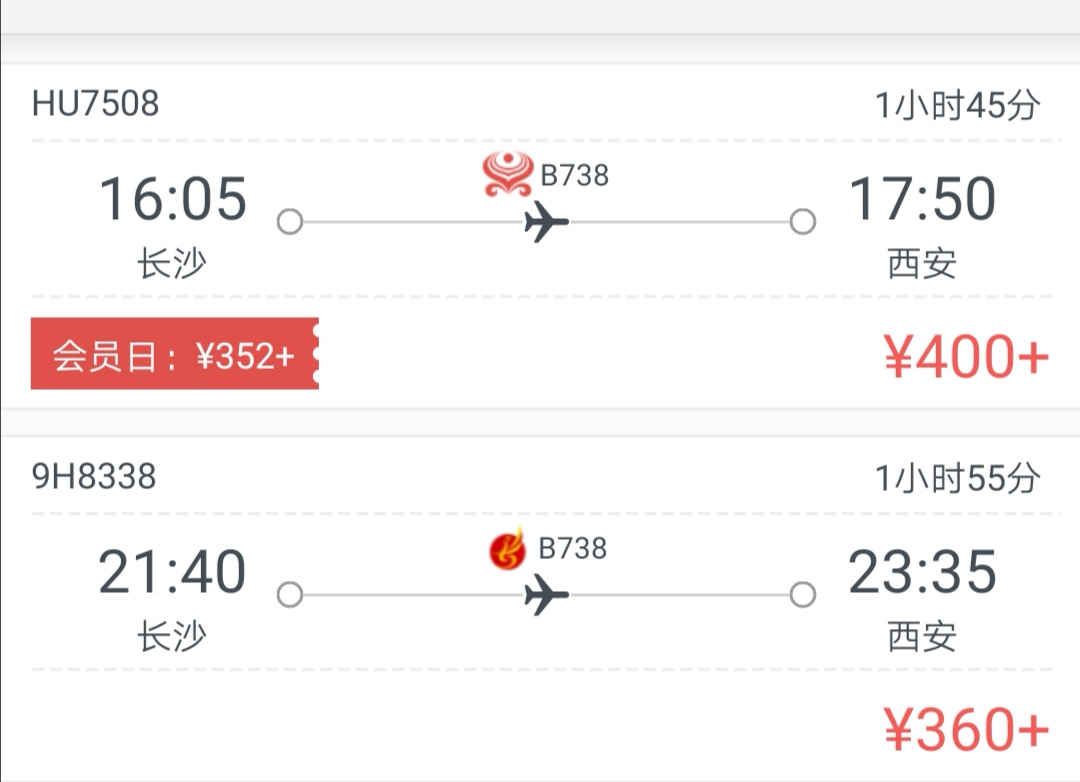Image resolution: width=1080 pixels, height=782 pixels.
Task: Click the airplane icon on HU7508 route line
Action: (x=546, y=222)
